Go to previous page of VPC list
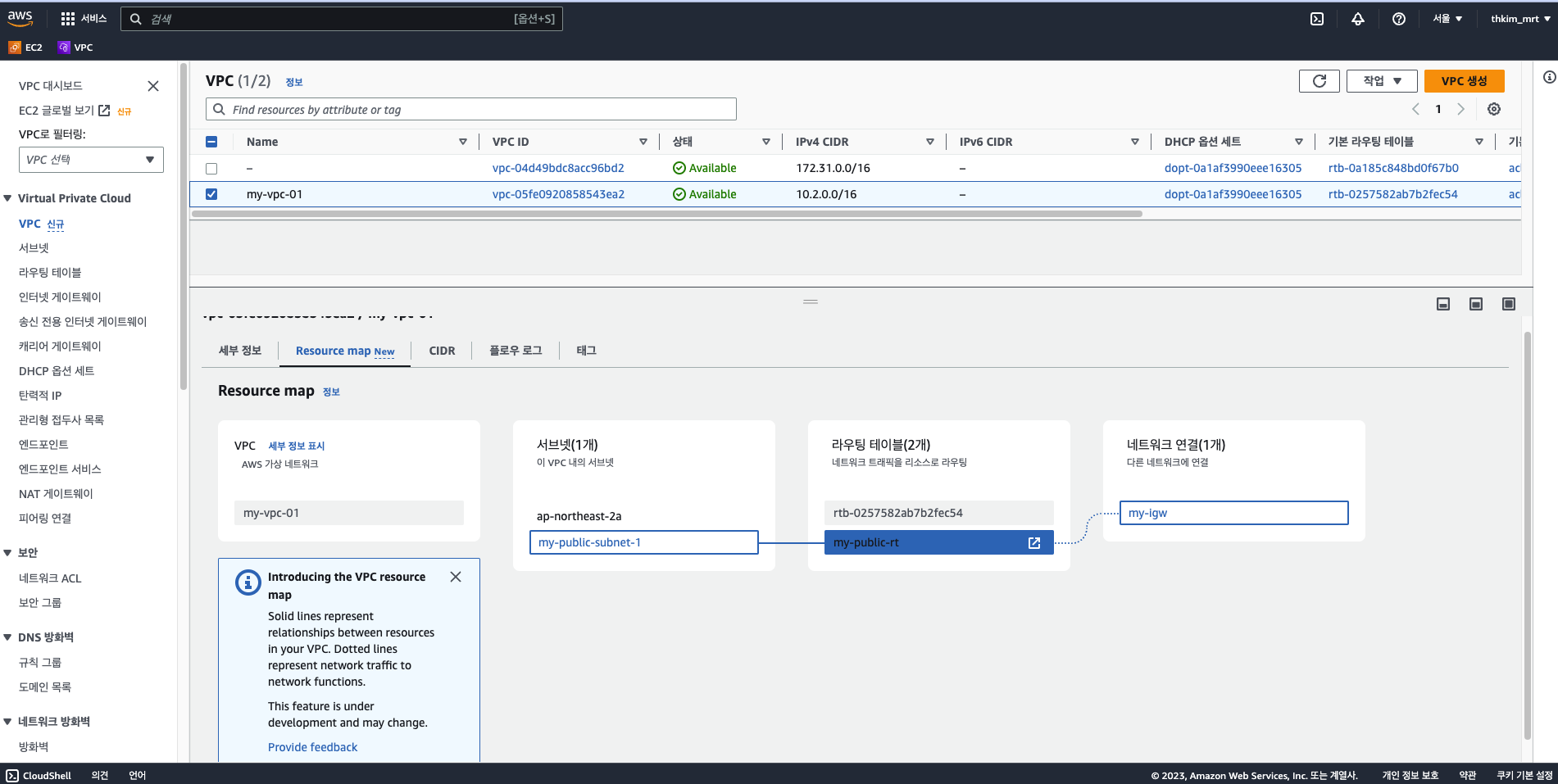Screen dimensions: 1558x784 pyautogui.click(x=1415, y=109)
